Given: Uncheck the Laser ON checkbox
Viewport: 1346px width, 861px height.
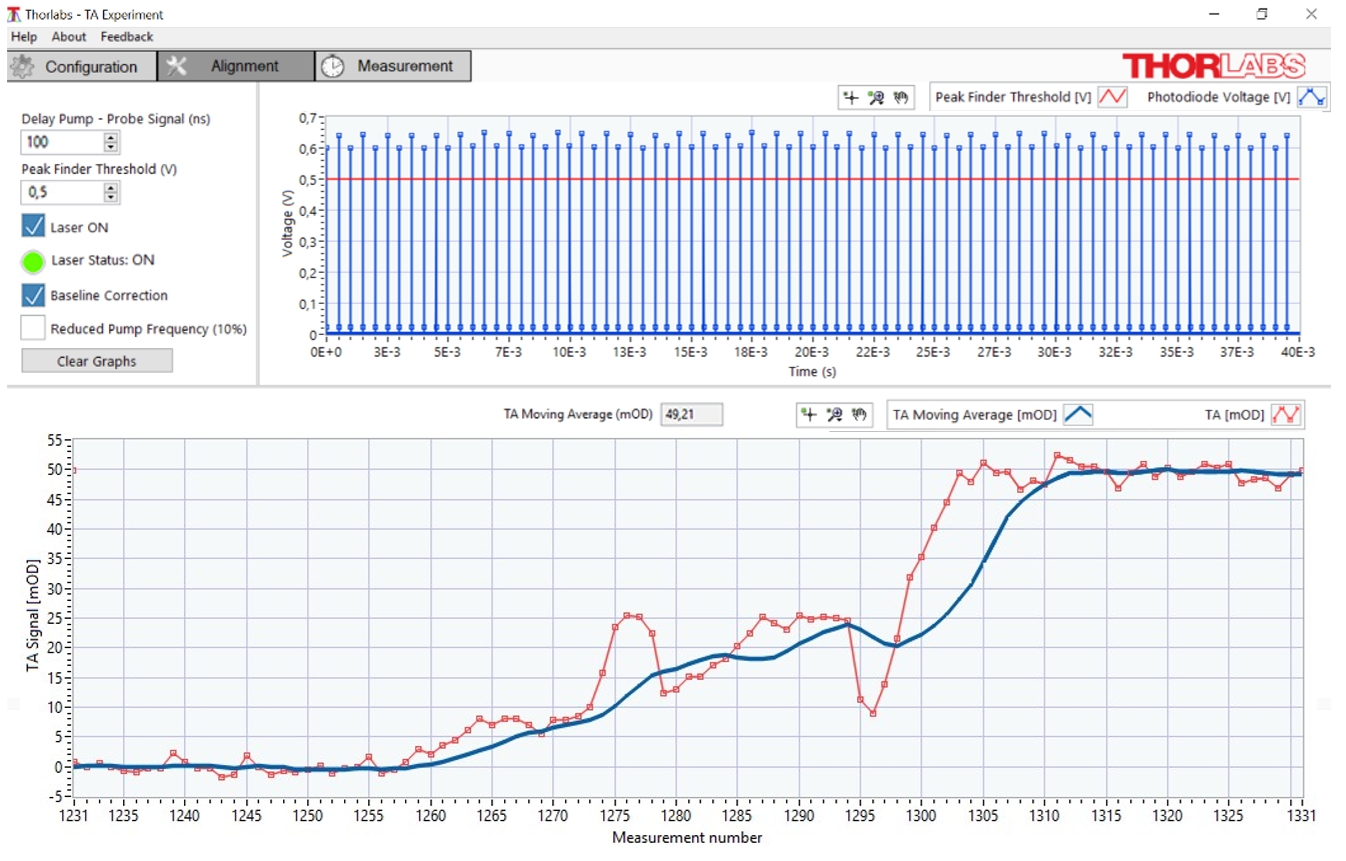Looking at the screenshot, I should point(34,227).
